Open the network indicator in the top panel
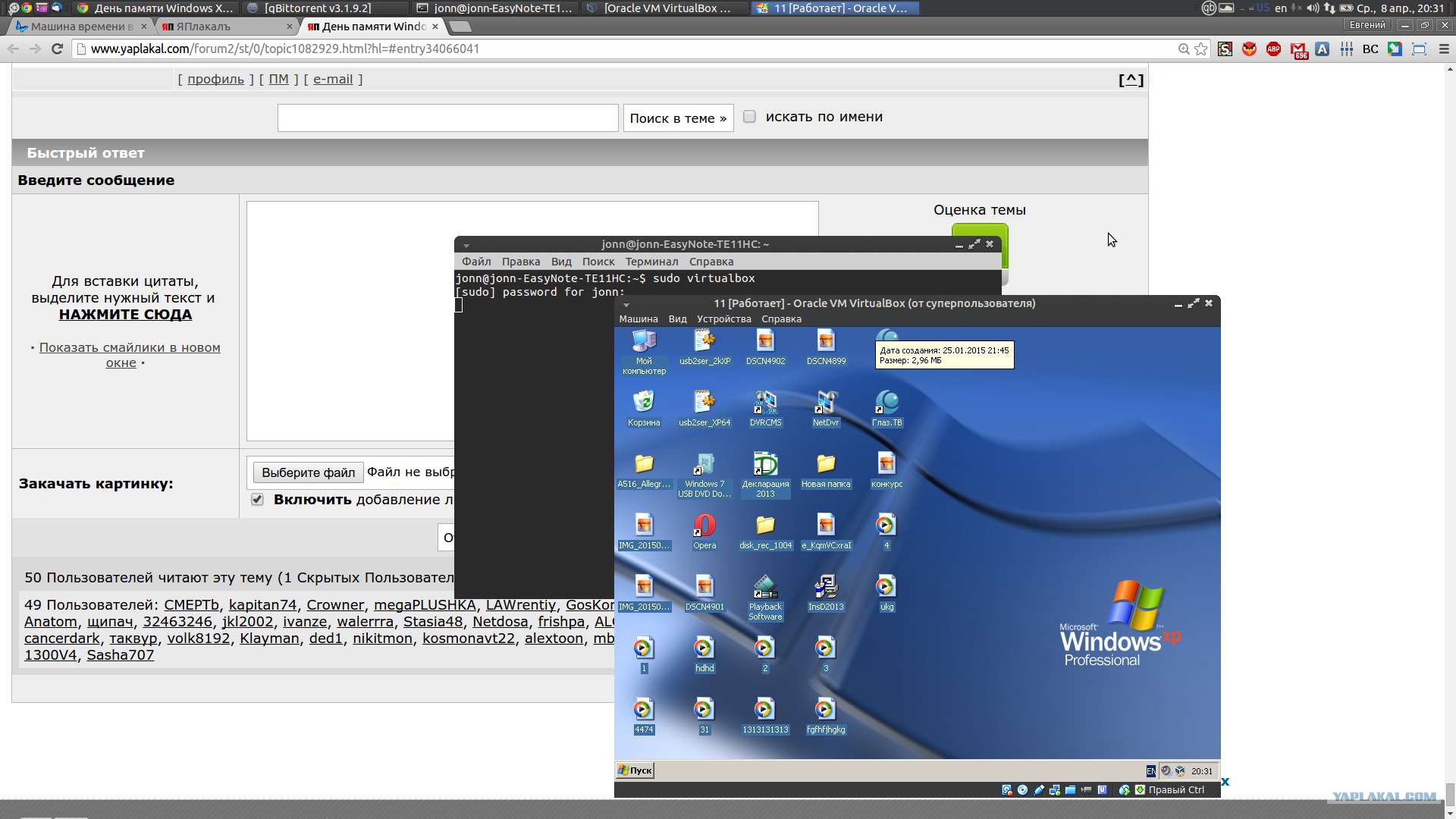Image resolution: width=1456 pixels, height=819 pixels. pos(1329,8)
